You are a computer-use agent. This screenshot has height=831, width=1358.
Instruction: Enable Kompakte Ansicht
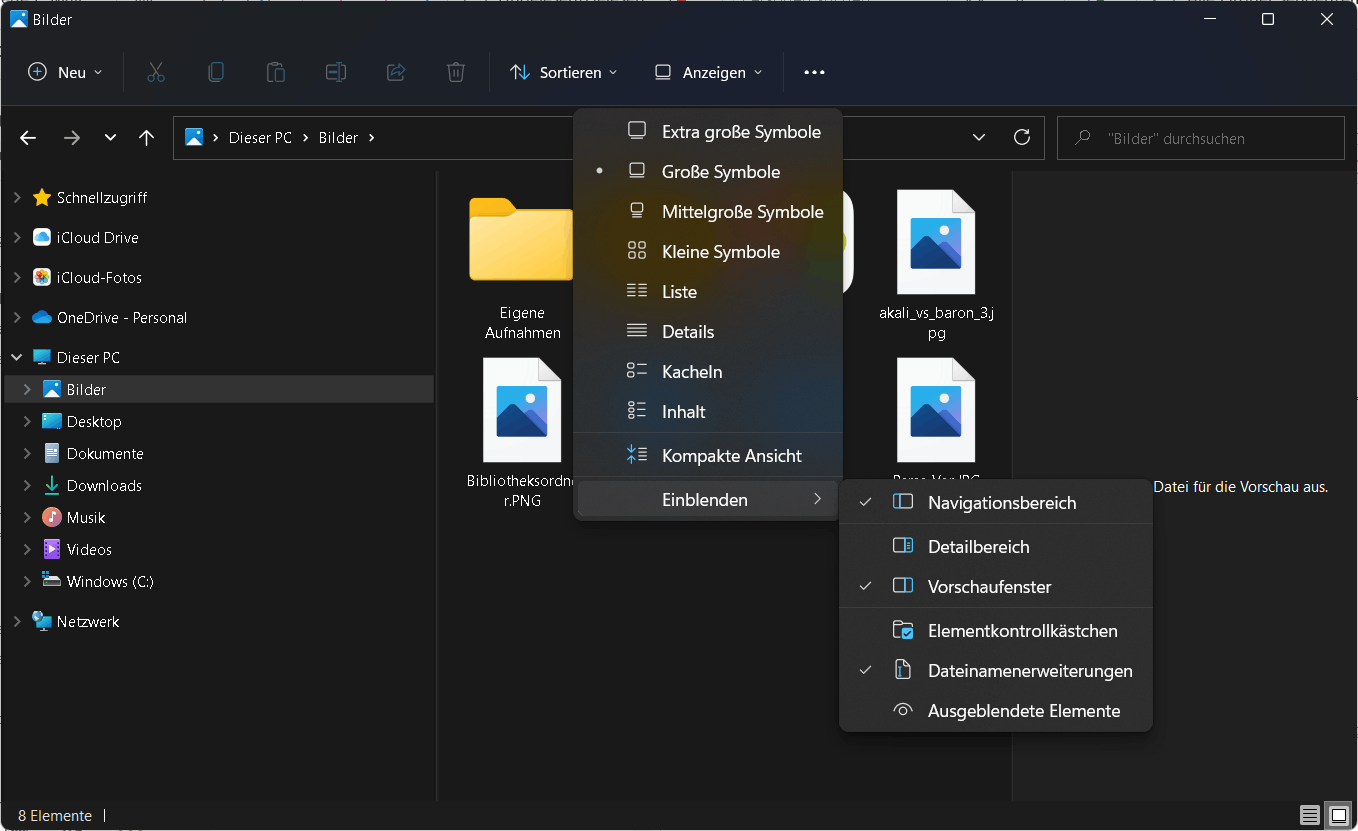[708, 456]
